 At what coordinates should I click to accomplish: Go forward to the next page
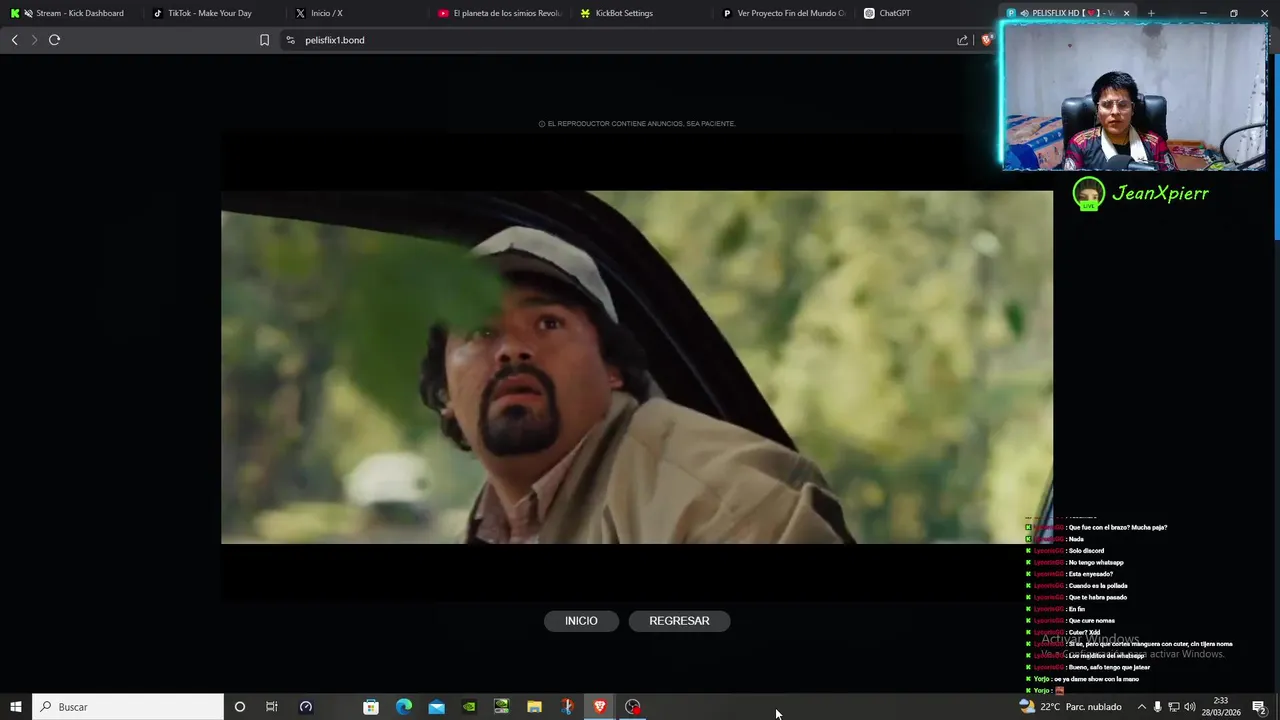pos(34,40)
